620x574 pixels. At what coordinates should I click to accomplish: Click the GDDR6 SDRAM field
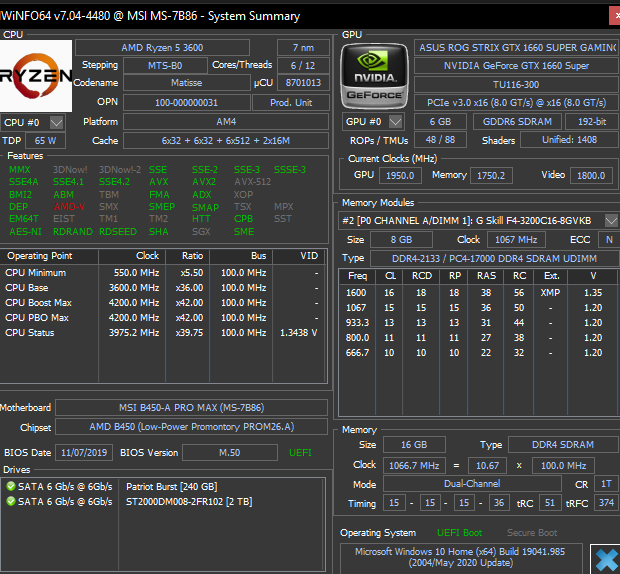pos(517,122)
